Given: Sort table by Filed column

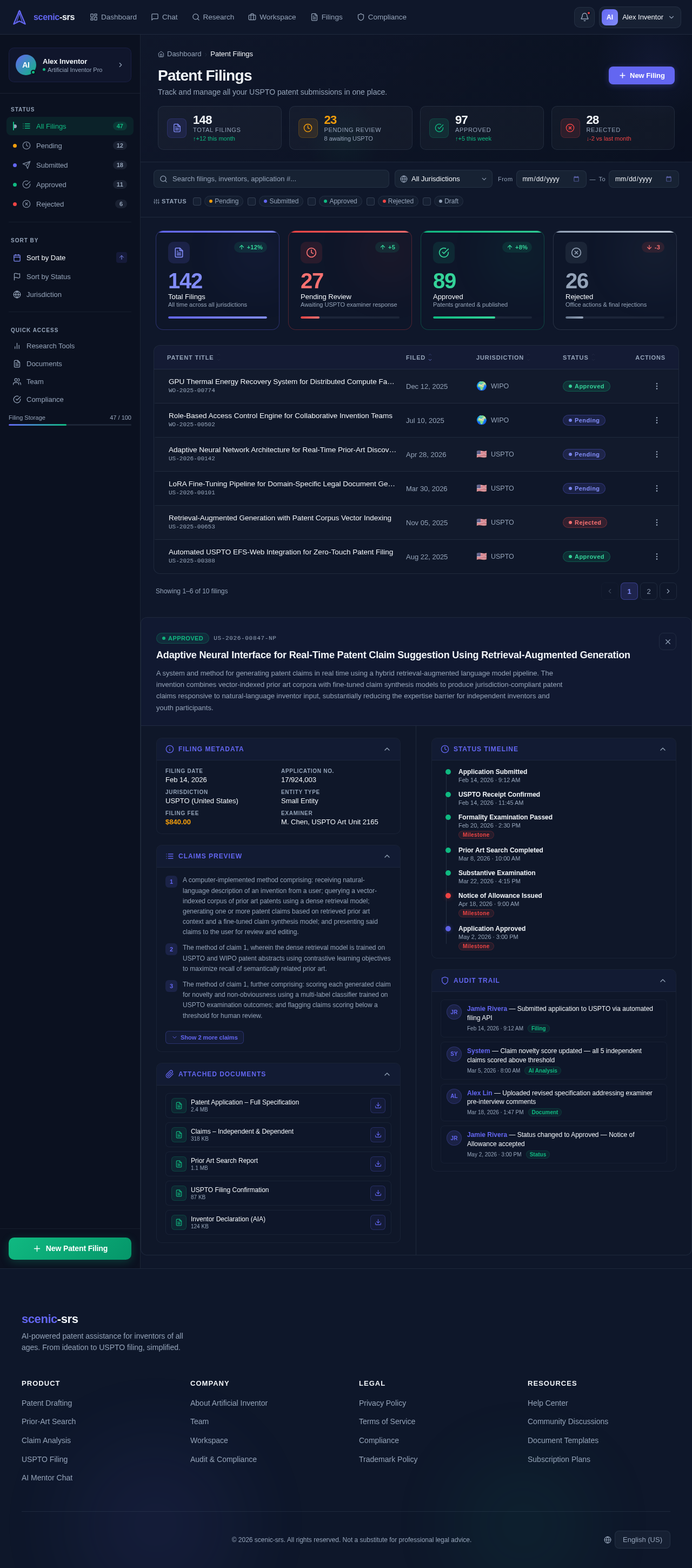Looking at the screenshot, I should [419, 358].
